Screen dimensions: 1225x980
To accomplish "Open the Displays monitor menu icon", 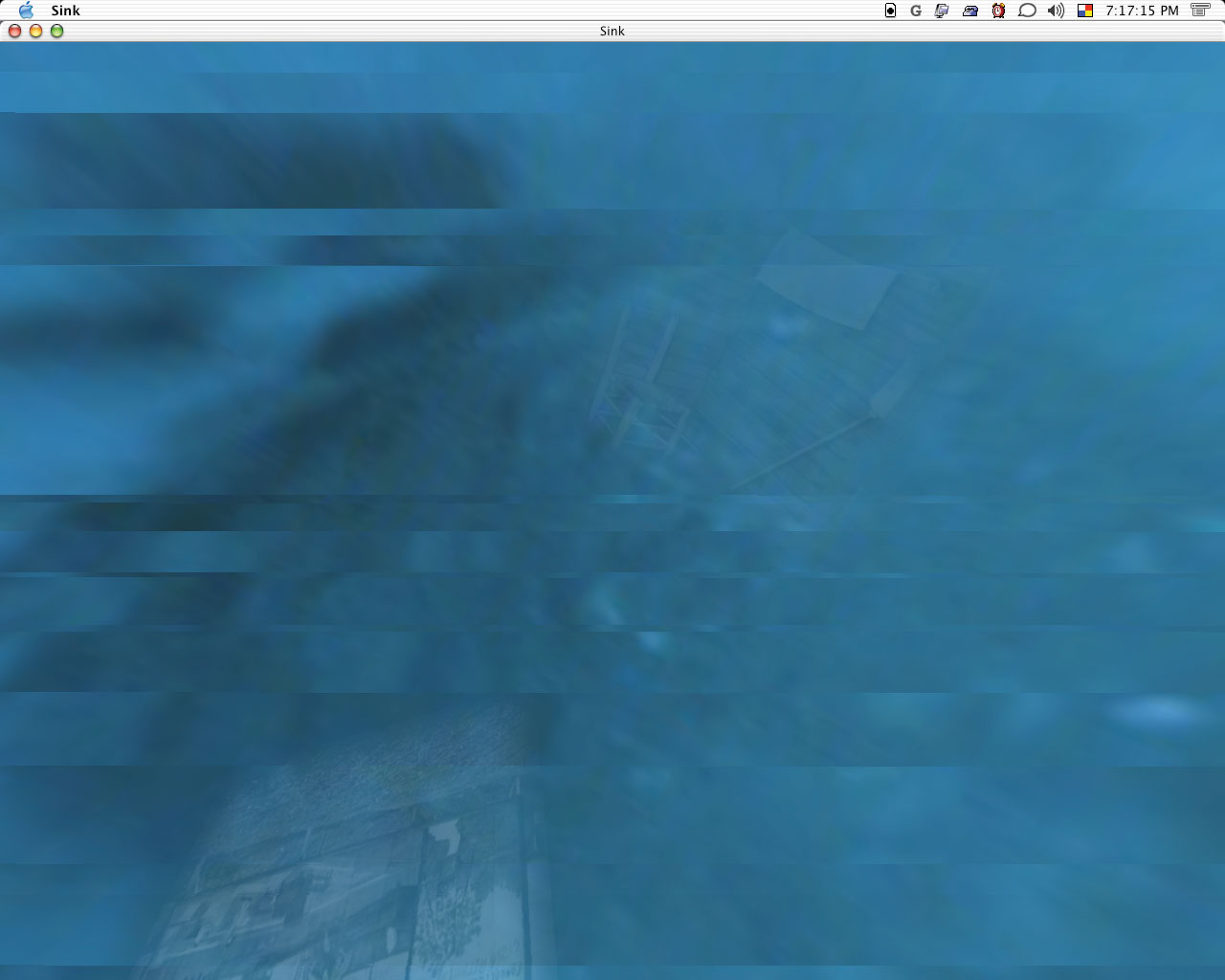I will pyautogui.click(x=942, y=11).
